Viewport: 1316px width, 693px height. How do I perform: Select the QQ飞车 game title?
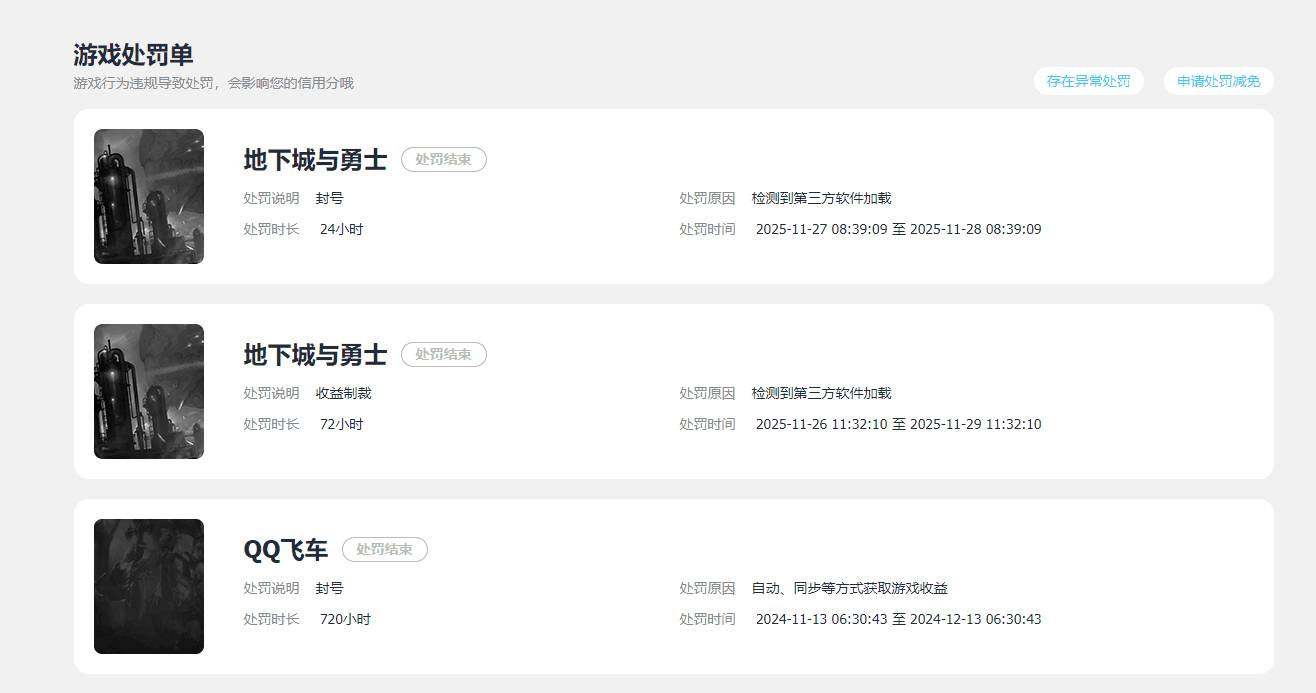pos(285,550)
